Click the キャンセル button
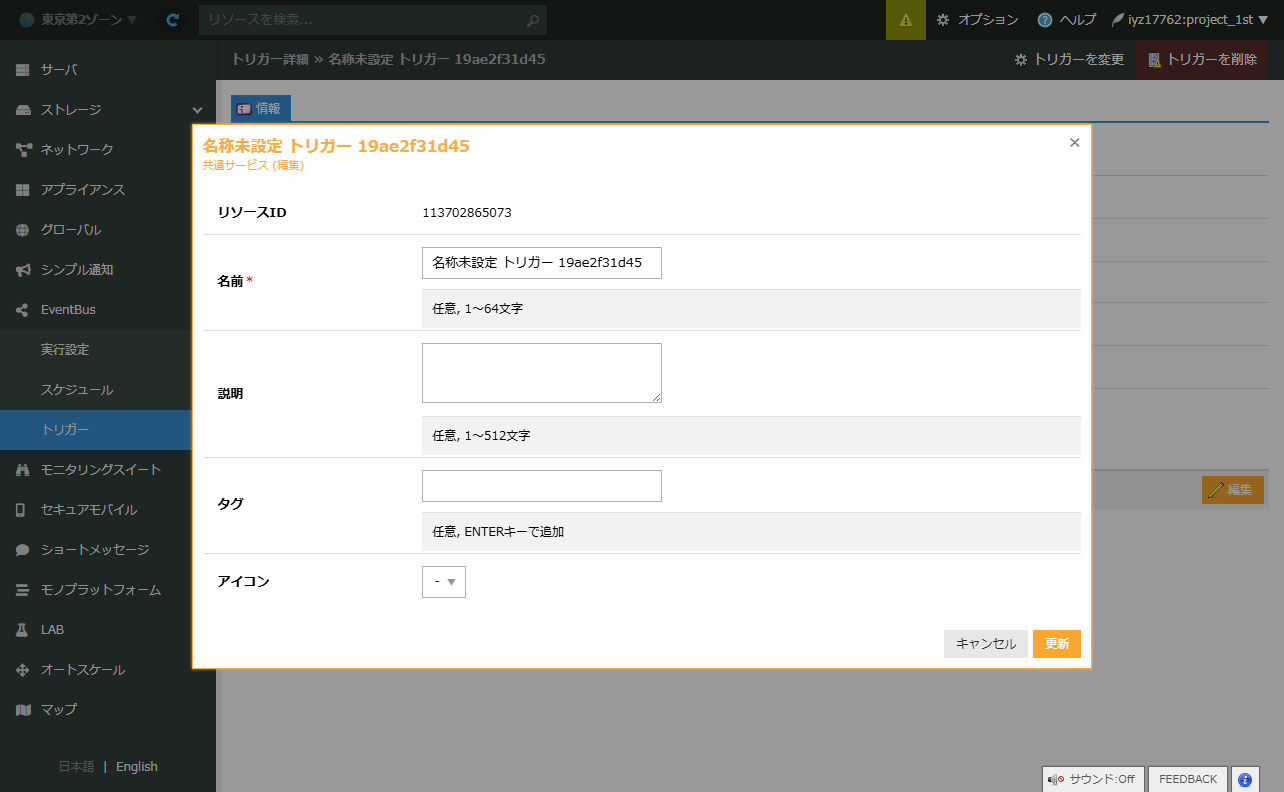Screen dimensions: 1284x792 [985, 644]
